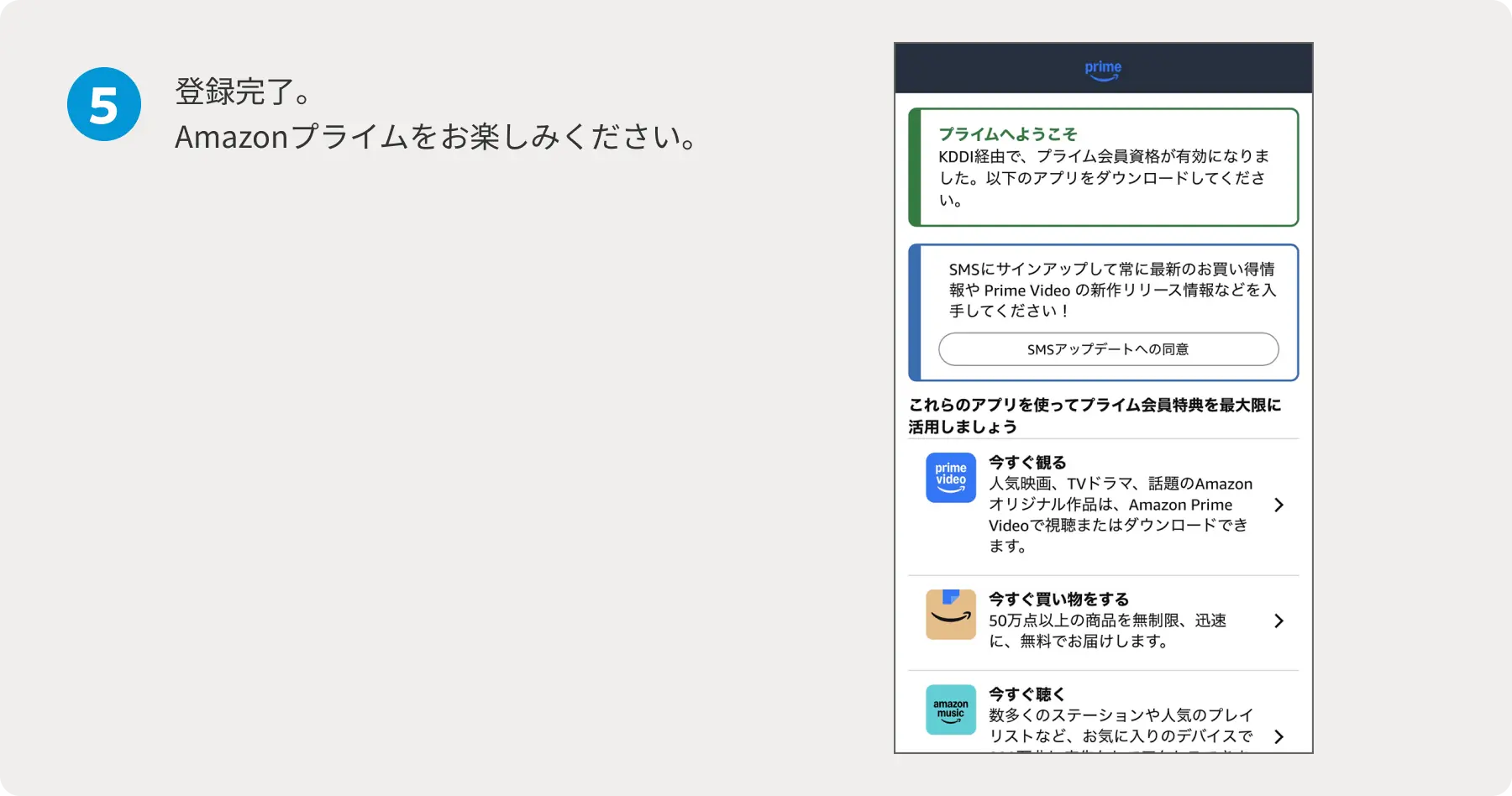Select the Amazon shopping cart app icon

pos(950,615)
